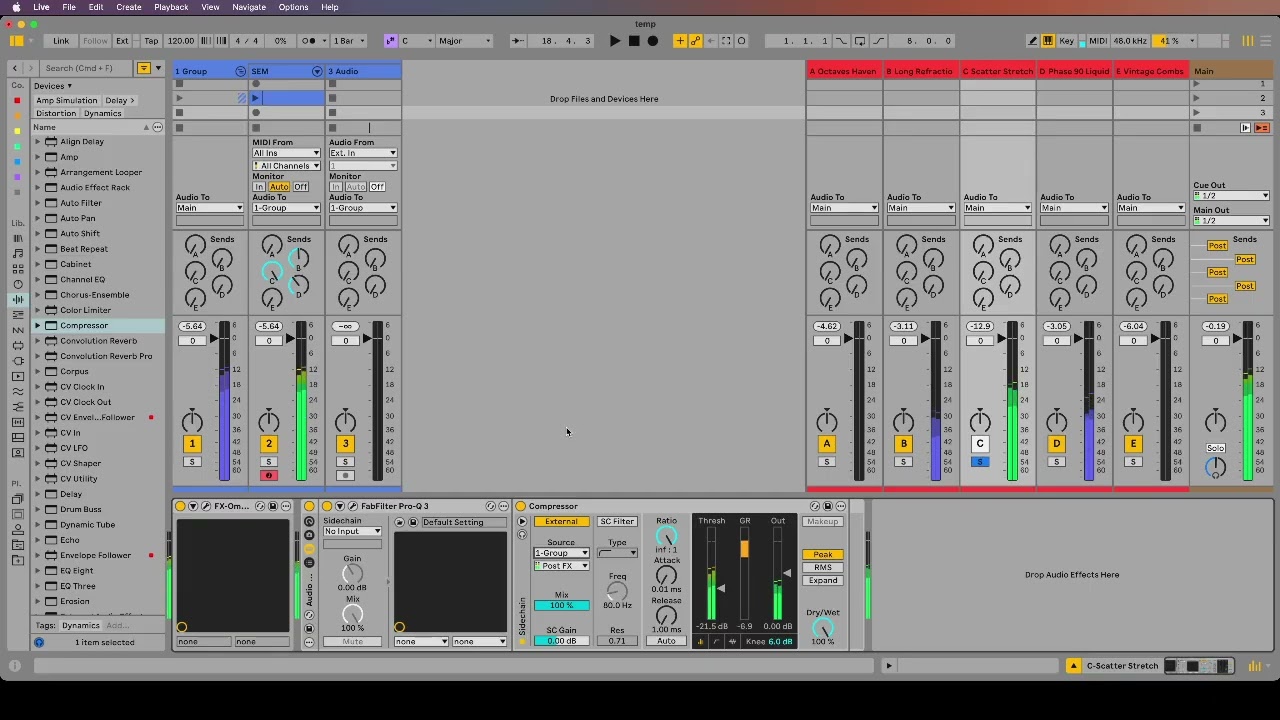Click the capture MIDI icon
This screenshot has width=1280, height=720.
[x=727, y=41]
